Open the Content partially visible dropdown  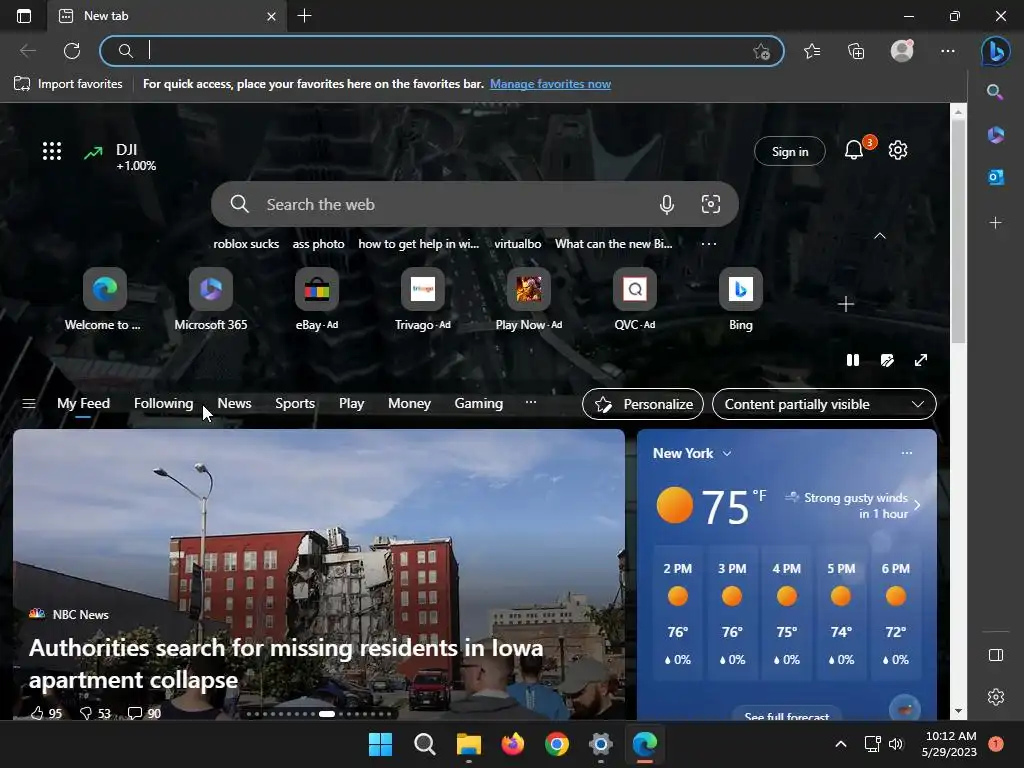tap(824, 404)
